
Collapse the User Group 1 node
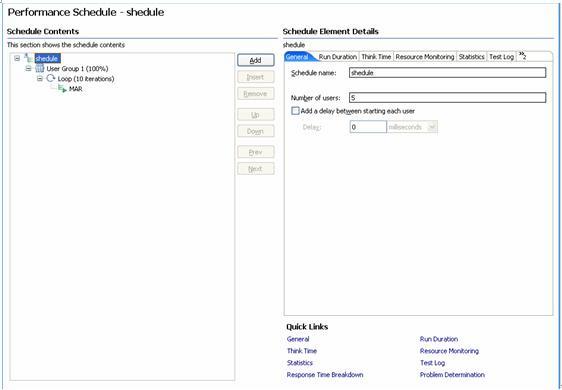[28, 68]
